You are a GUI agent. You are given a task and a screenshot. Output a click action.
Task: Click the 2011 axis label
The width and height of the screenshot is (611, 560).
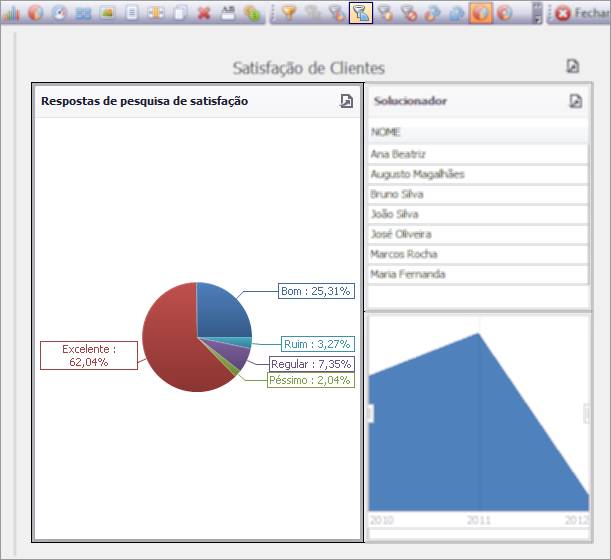479,520
